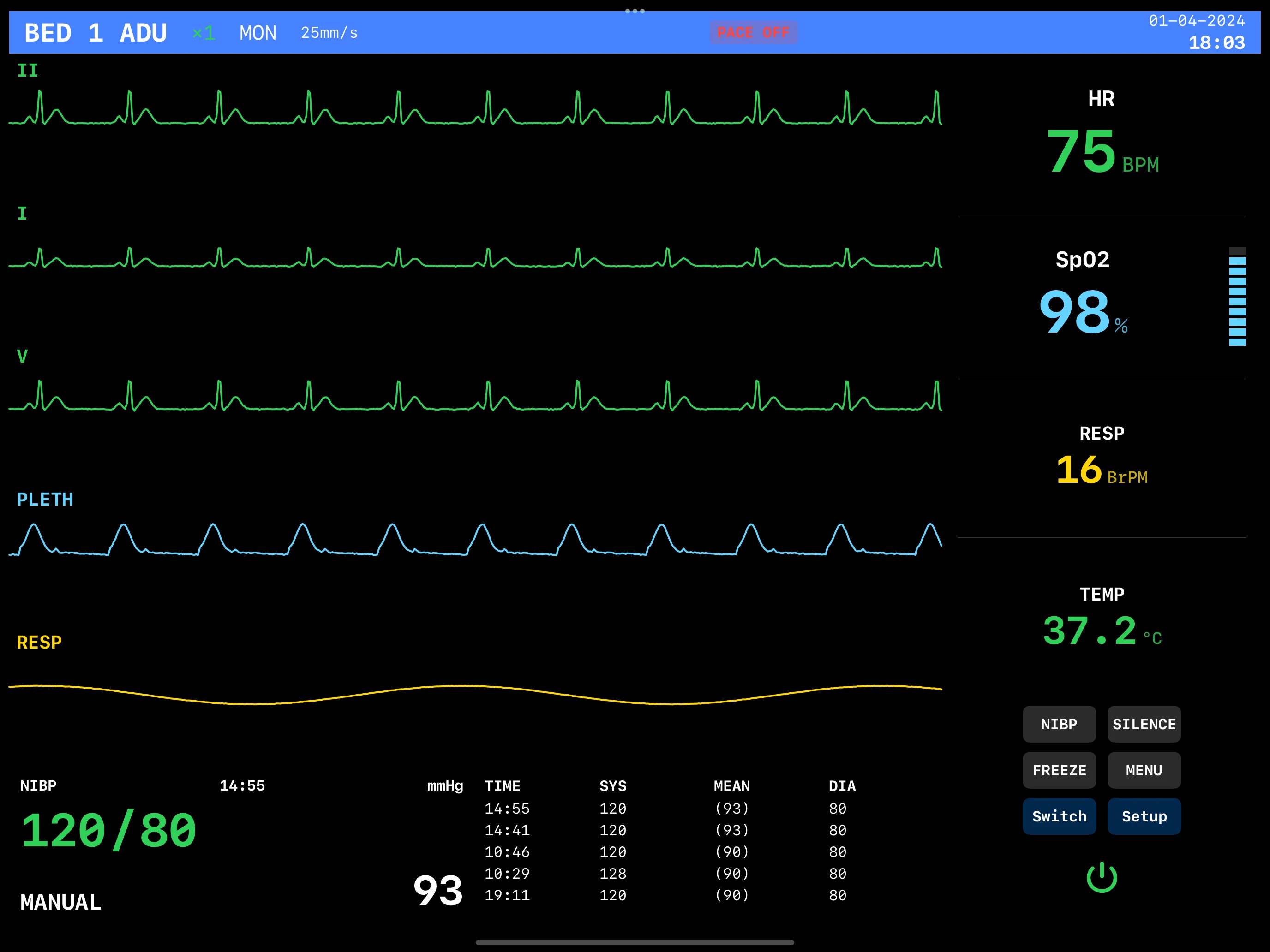
Task: Click the SpO2 parameter heading
Action: 1082,259
